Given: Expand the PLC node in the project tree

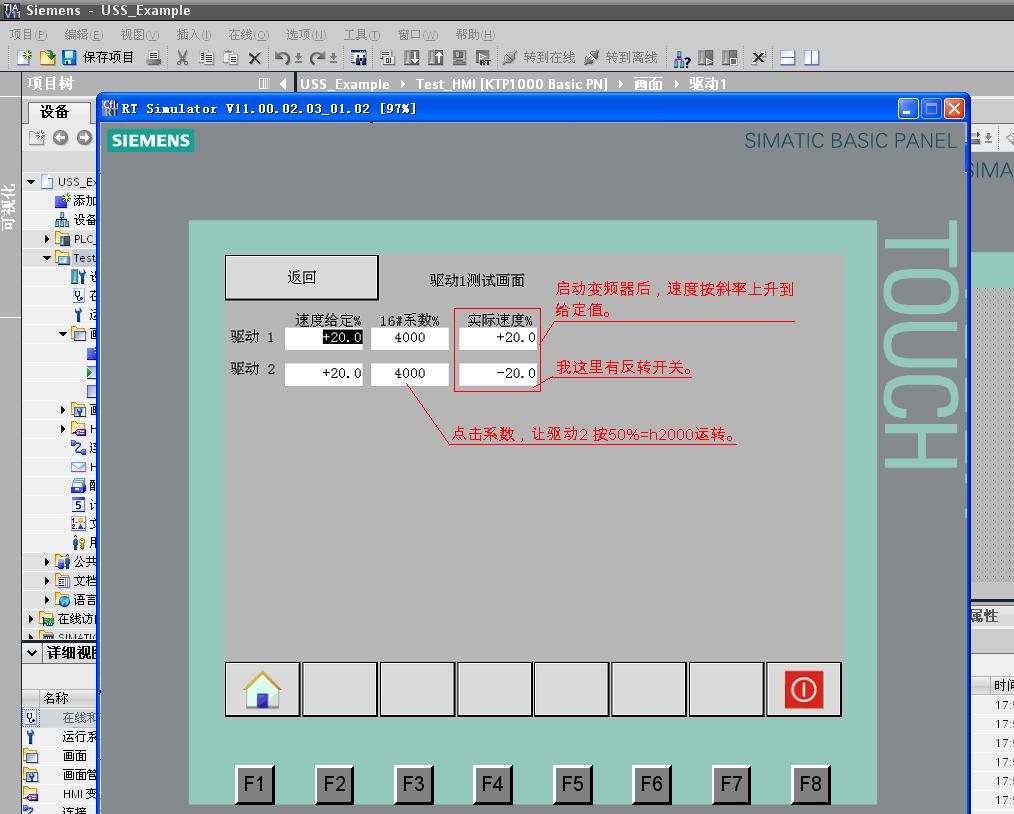Looking at the screenshot, I should coord(47,239).
